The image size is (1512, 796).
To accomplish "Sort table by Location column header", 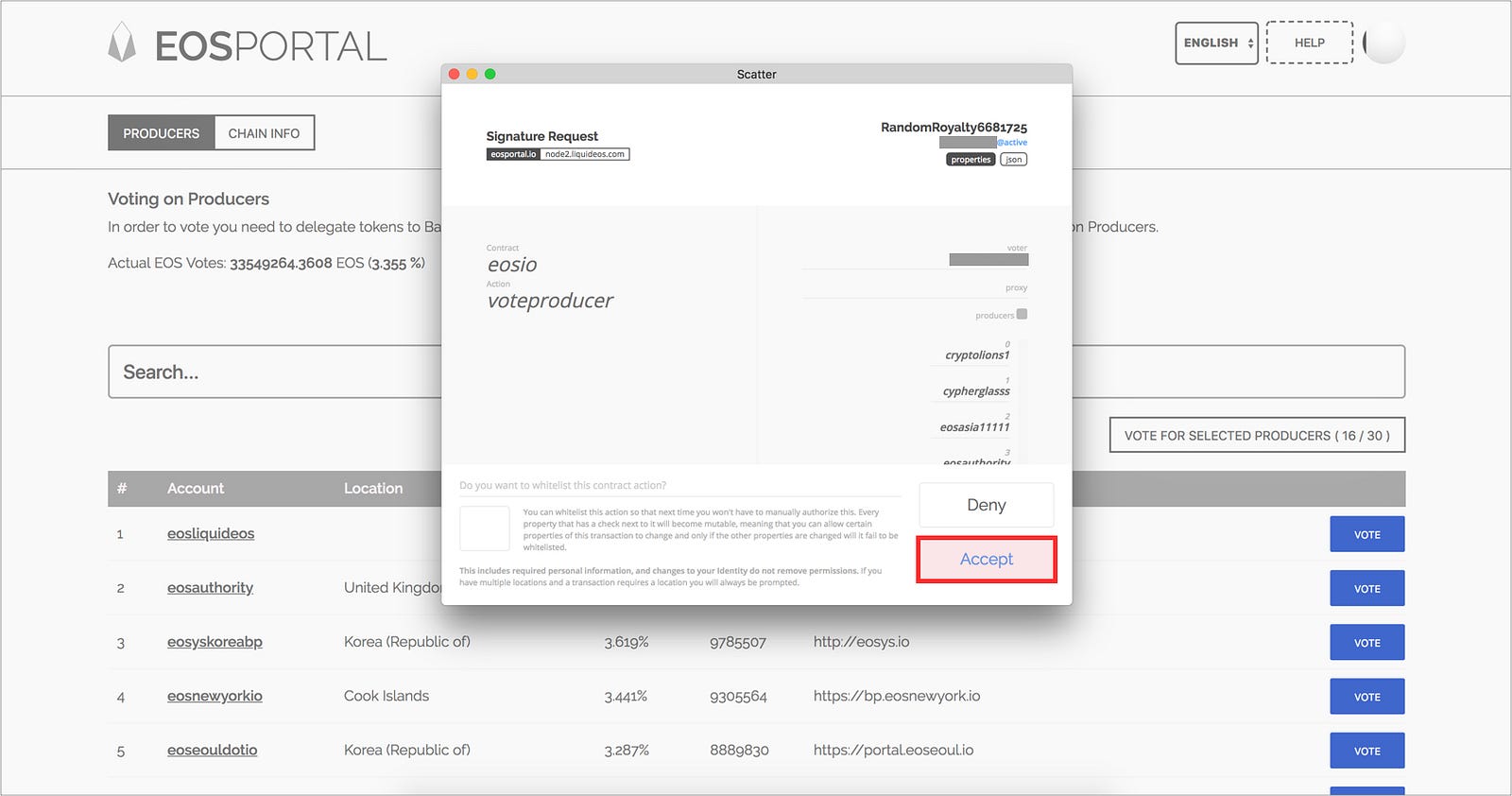I will (x=373, y=488).
